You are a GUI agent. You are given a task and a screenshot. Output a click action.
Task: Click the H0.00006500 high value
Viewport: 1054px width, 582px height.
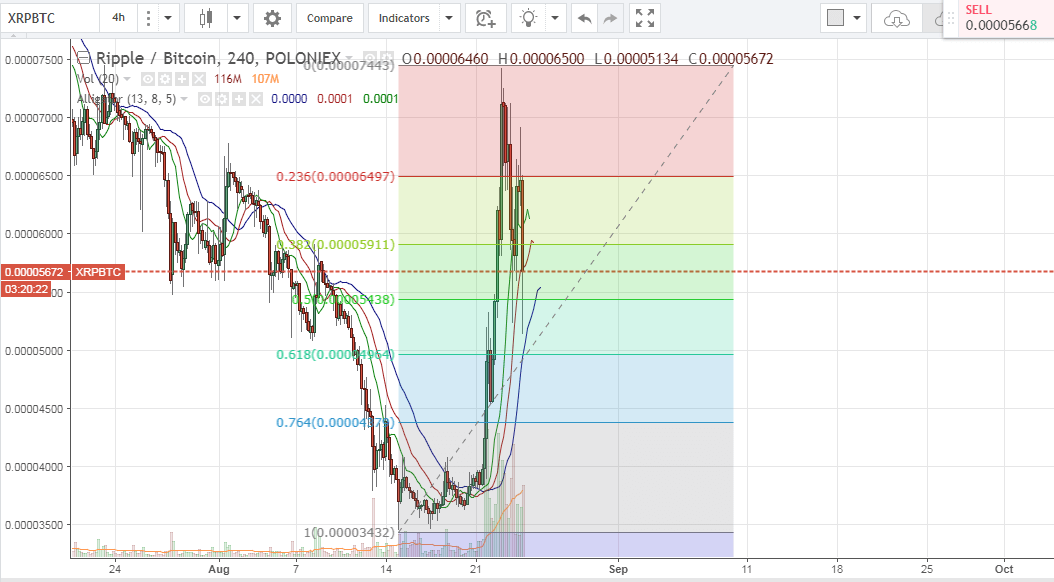[541, 59]
